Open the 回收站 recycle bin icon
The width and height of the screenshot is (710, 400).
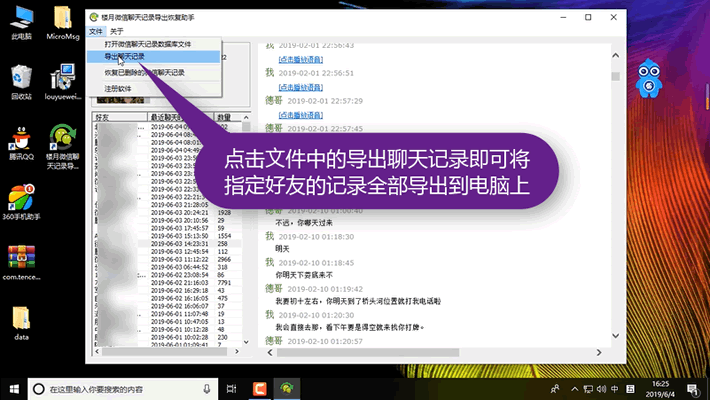(x=21, y=82)
